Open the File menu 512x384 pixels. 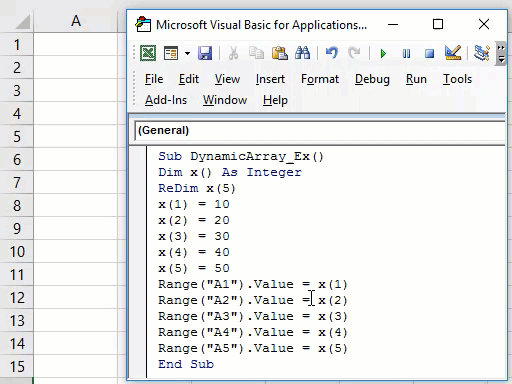coord(154,79)
